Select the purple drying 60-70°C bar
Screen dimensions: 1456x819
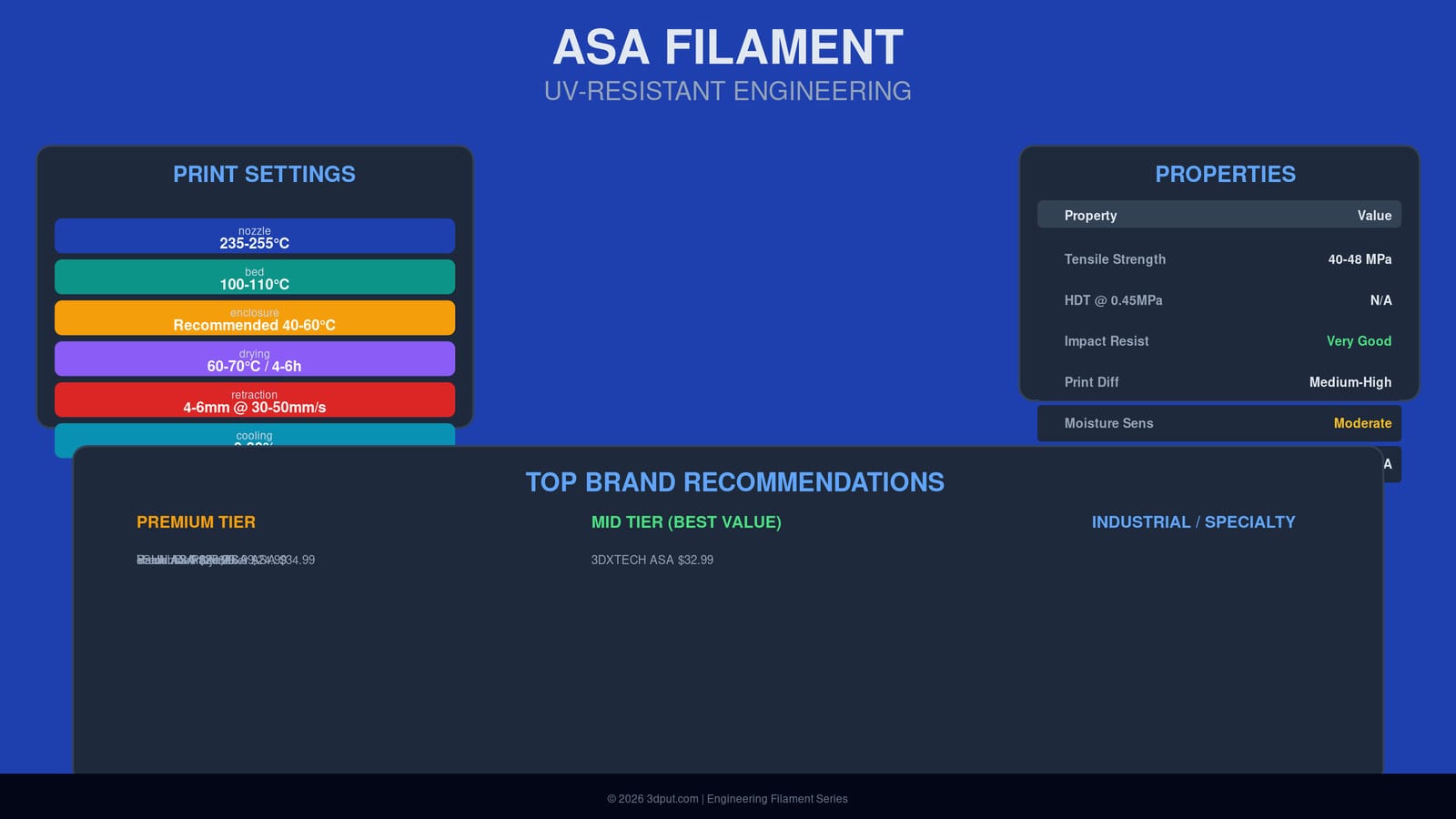(x=255, y=359)
